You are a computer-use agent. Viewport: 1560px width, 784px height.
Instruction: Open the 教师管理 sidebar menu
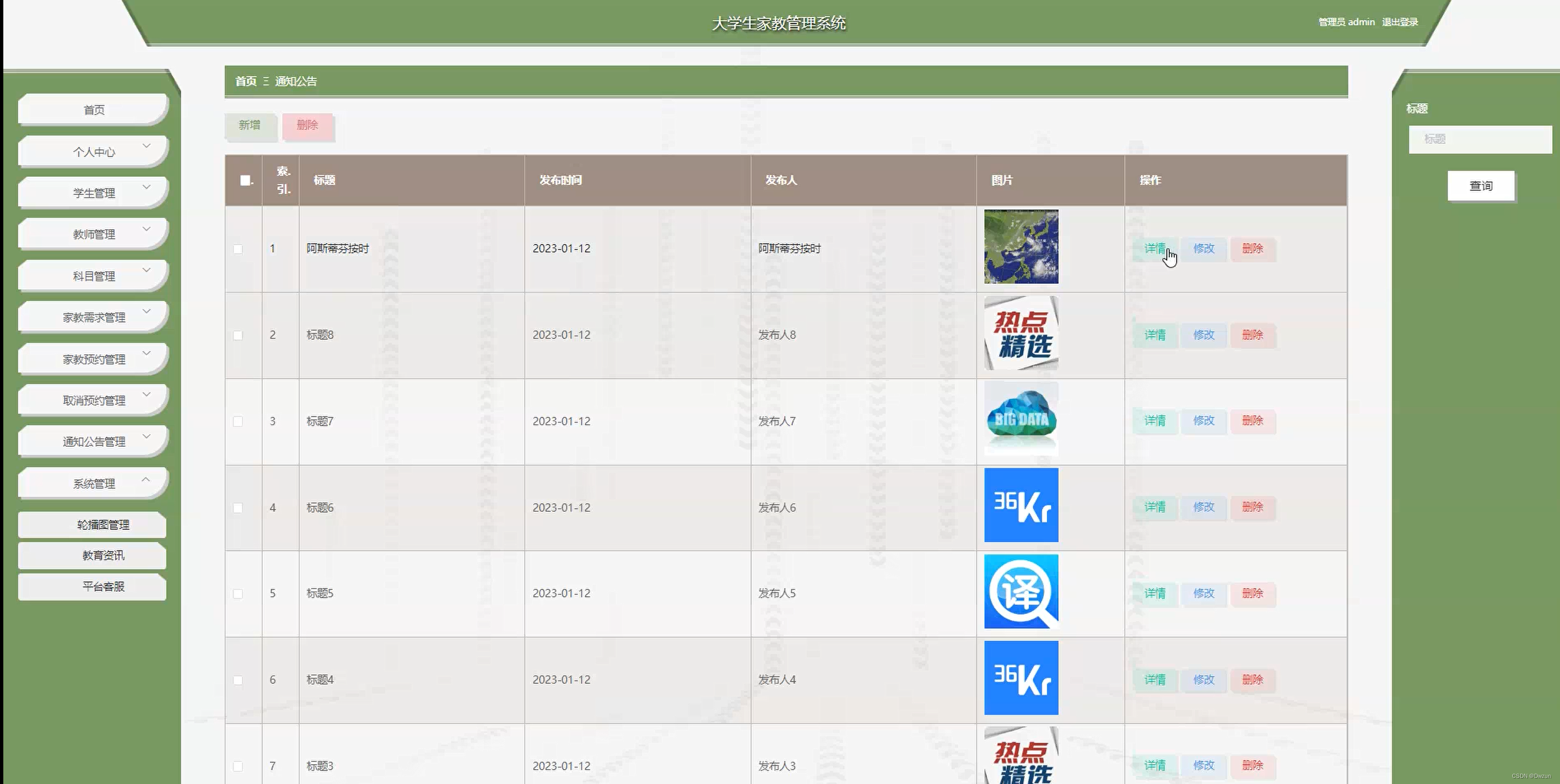(93, 234)
